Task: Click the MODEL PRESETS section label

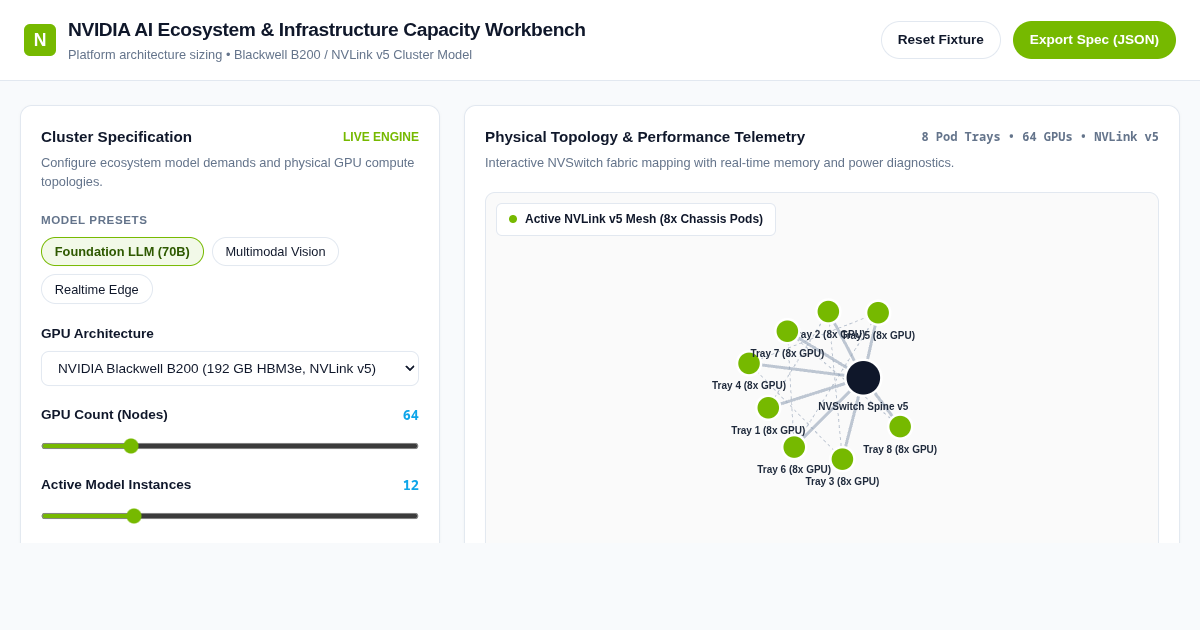Action: pyautogui.click(x=94, y=220)
